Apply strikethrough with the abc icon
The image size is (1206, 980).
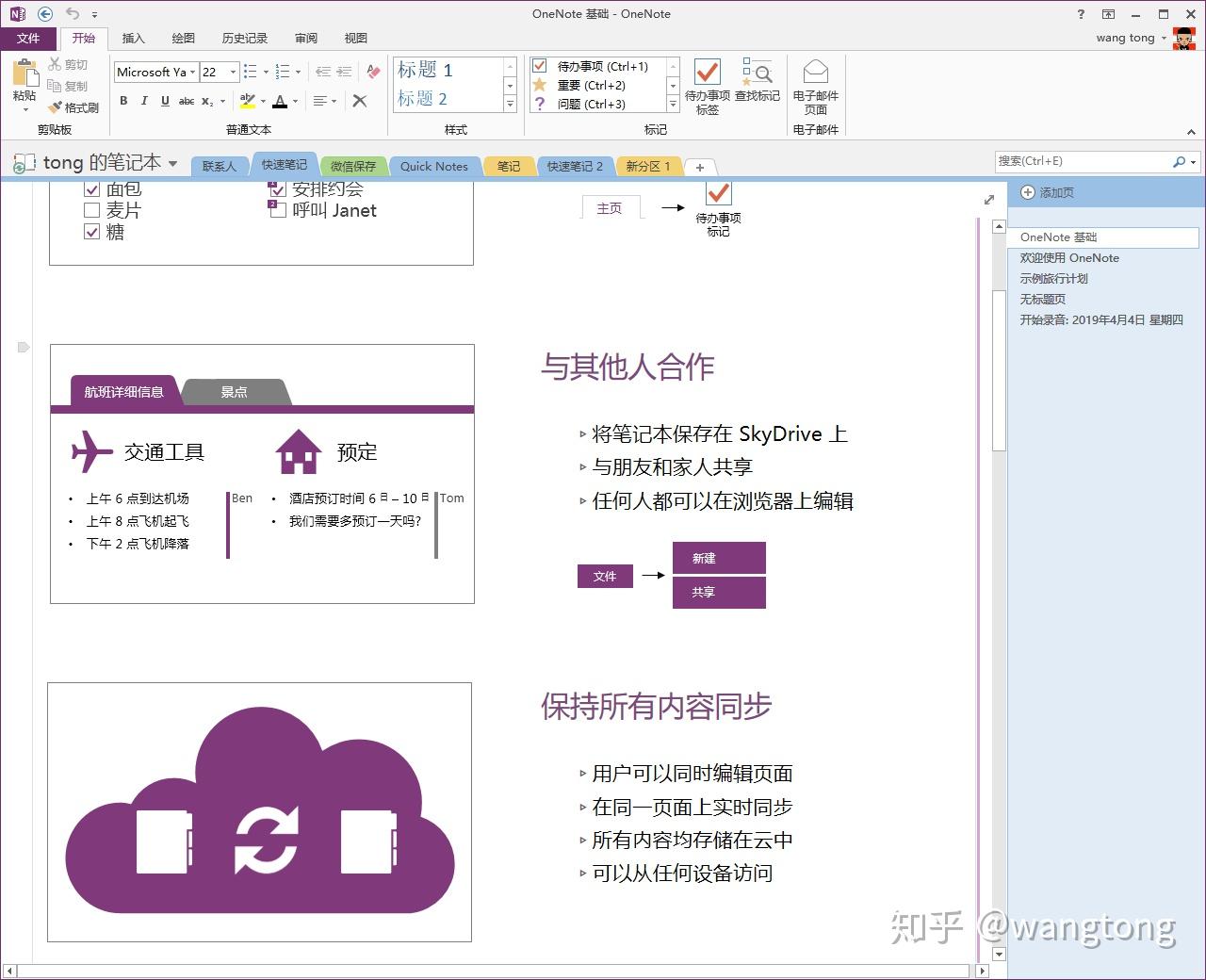[187, 101]
